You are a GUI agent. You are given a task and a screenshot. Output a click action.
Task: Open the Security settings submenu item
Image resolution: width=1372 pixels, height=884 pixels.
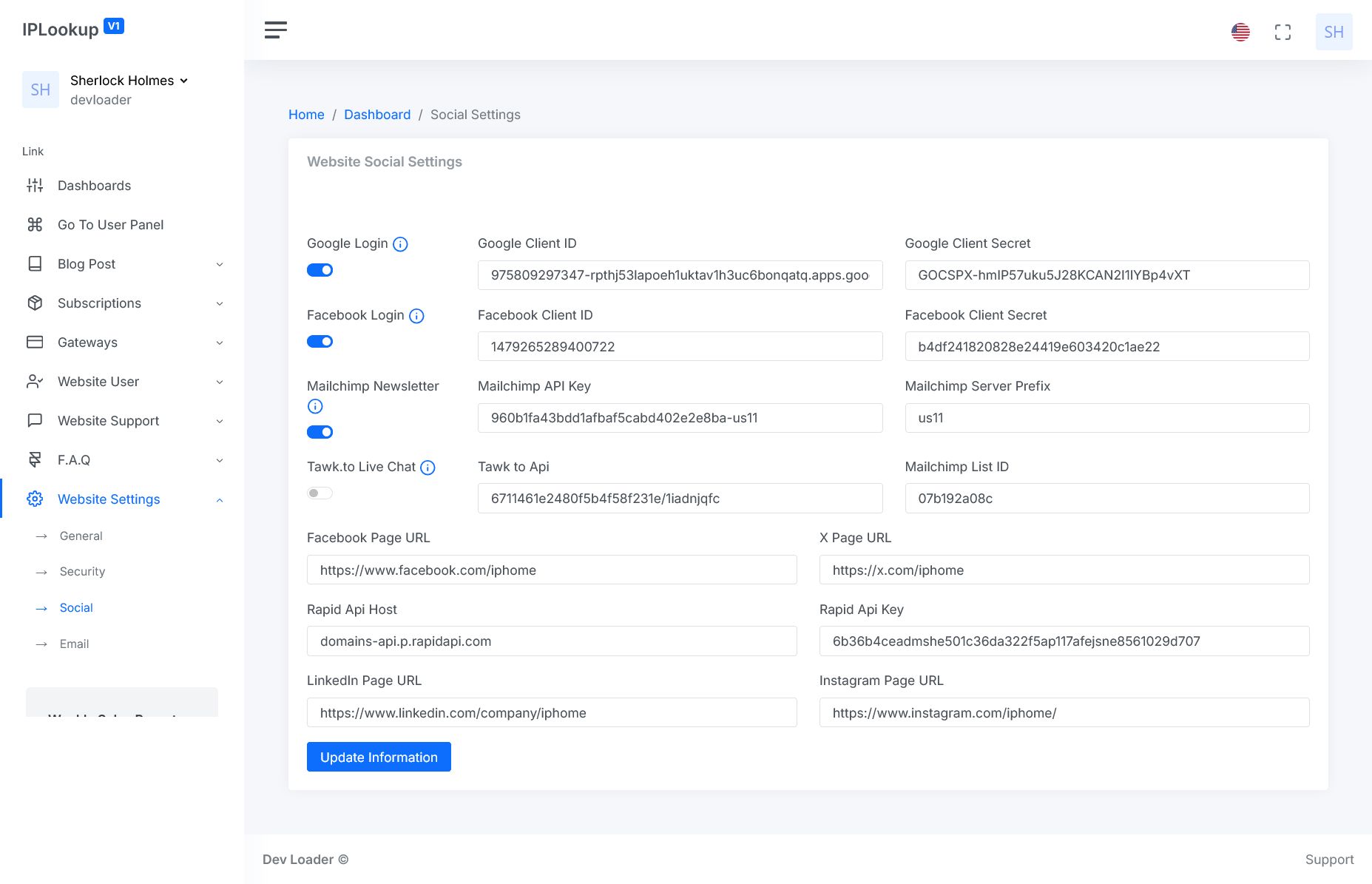(82, 572)
